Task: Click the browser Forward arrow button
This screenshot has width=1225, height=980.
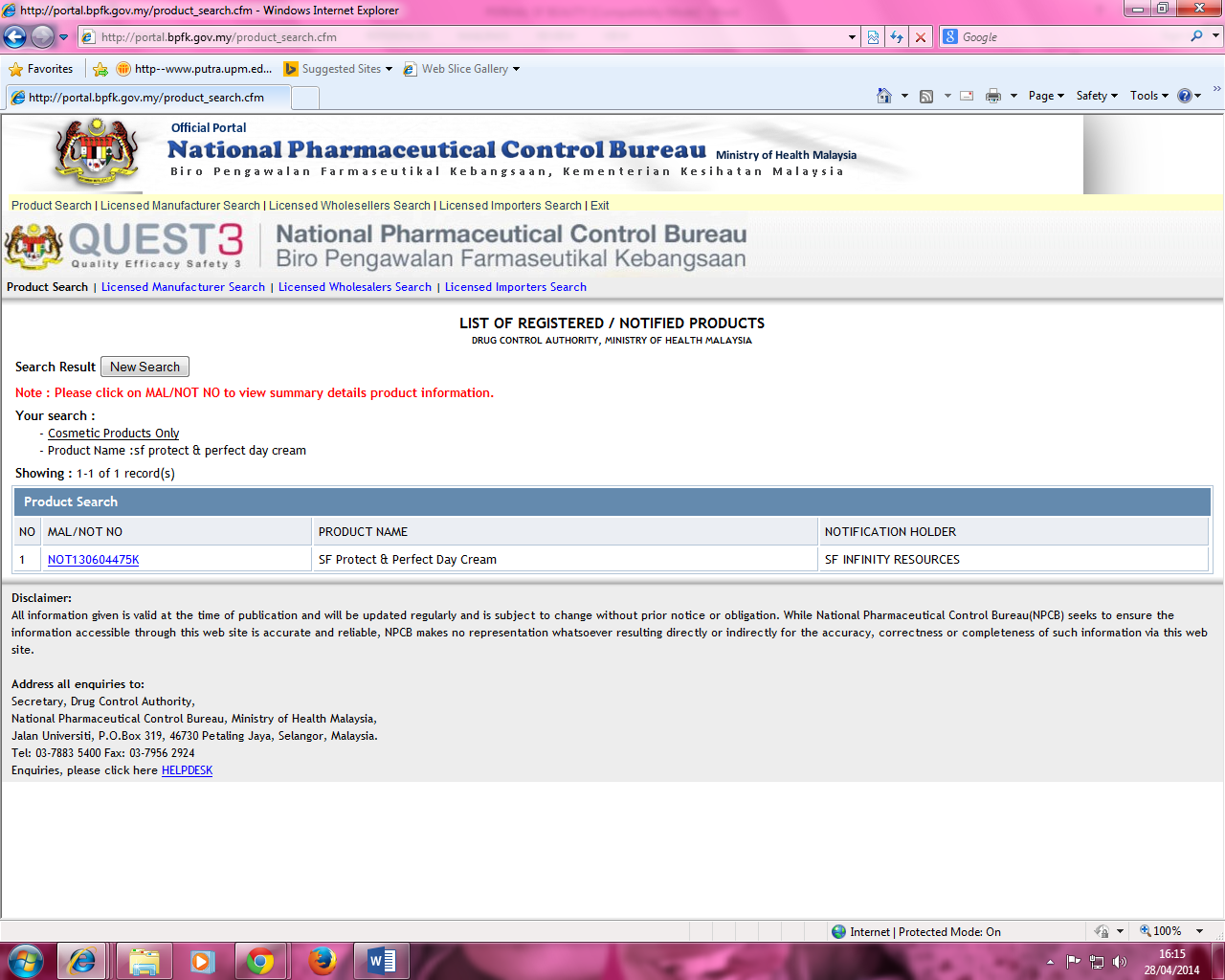Action: (42, 37)
